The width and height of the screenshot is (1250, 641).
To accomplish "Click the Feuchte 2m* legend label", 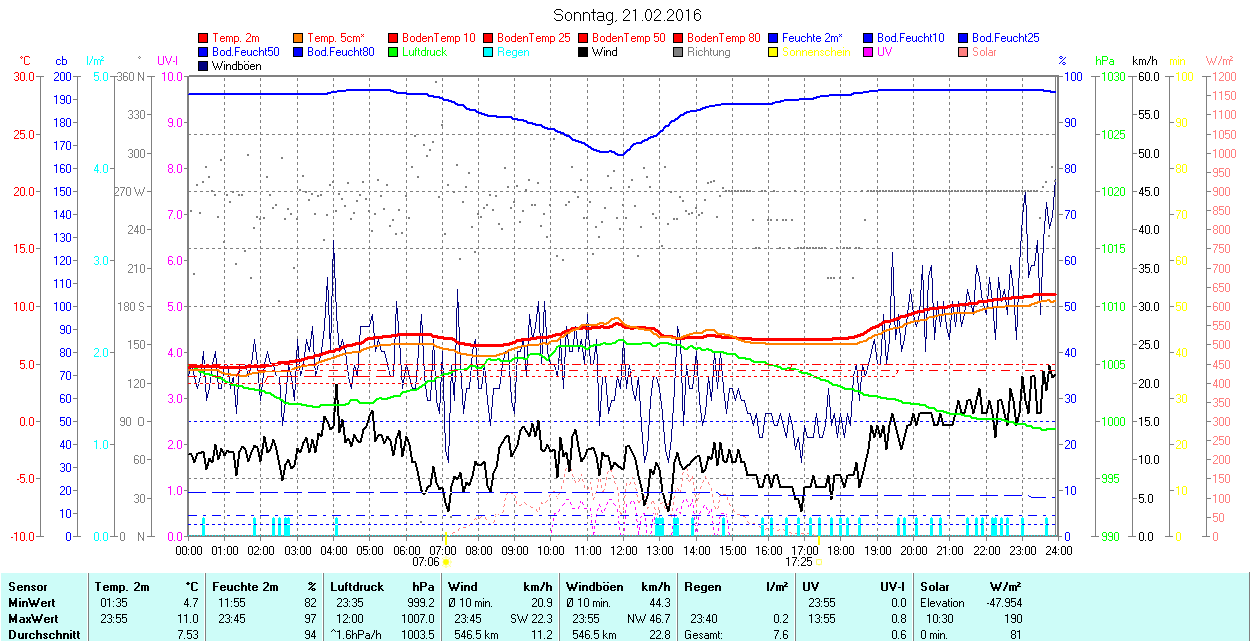I will point(816,38).
